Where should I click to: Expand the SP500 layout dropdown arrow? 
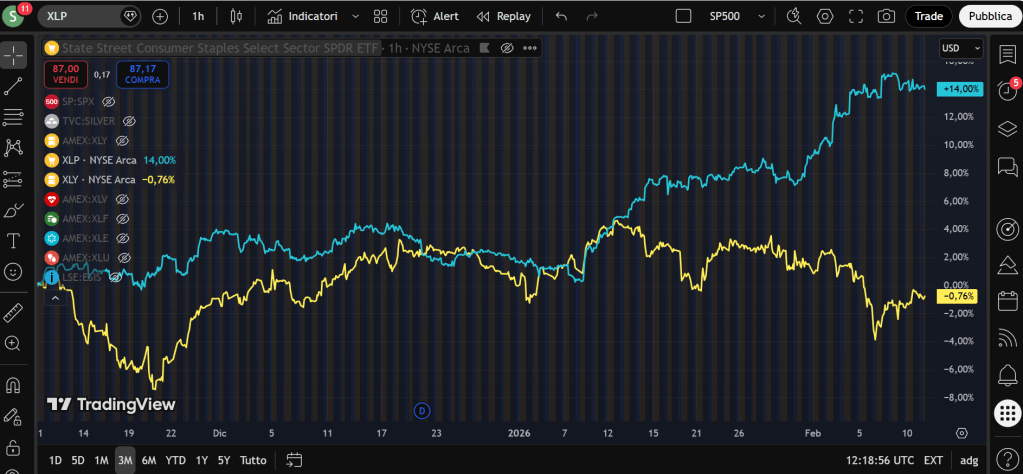tap(762, 16)
